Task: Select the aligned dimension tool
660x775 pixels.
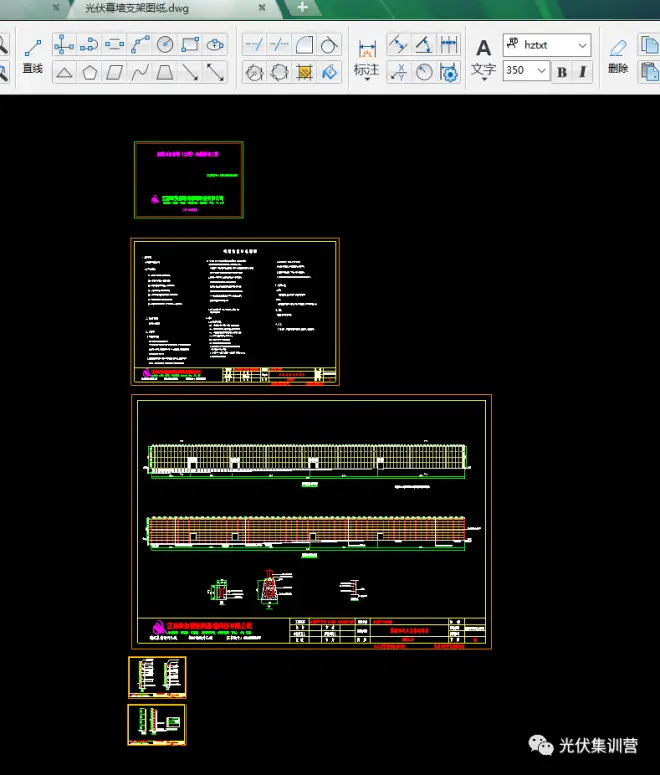Action: click(x=398, y=45)
